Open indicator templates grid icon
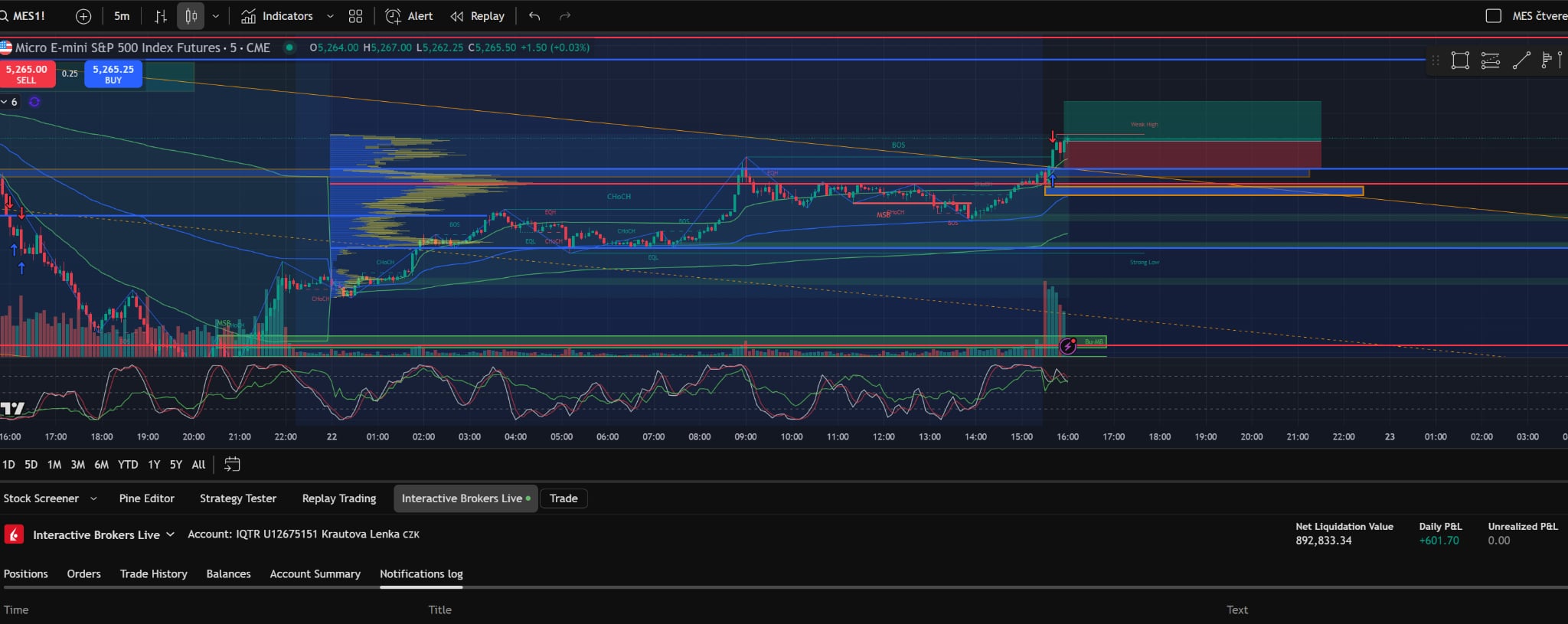The width and height of the screenshot is (1568, 624). tap(355, 16)
